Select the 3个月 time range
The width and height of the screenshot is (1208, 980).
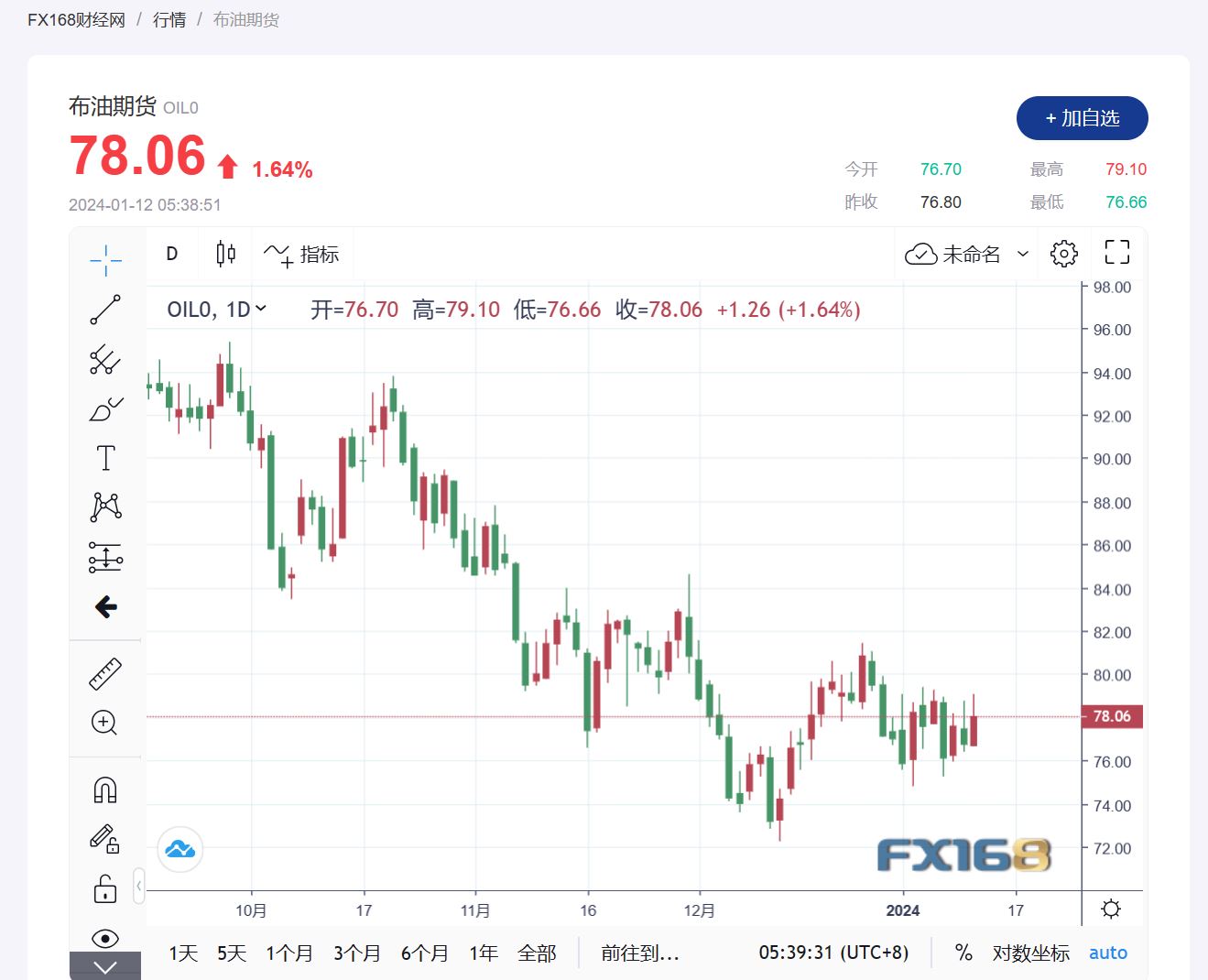[x=356, y=953]
